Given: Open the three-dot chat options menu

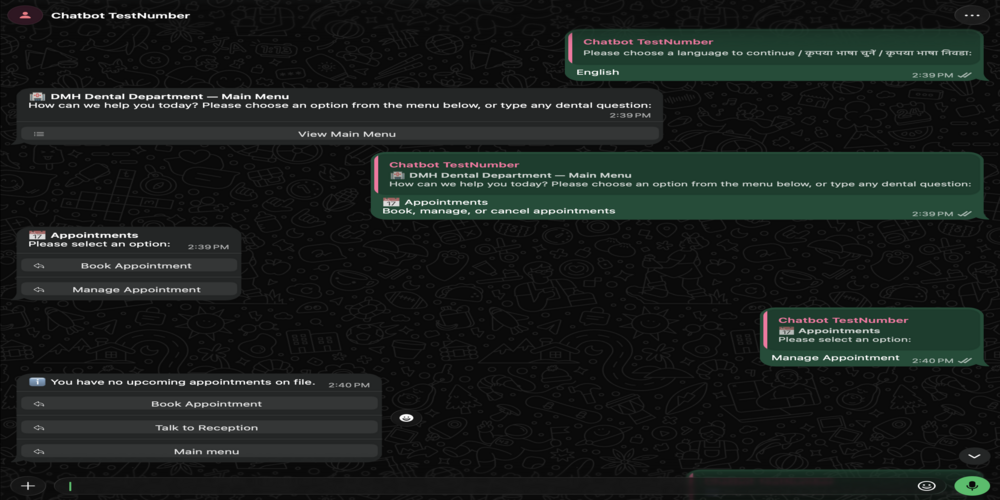Looking at the screenshot, I should pyautogui.click(x=971, y=15).
